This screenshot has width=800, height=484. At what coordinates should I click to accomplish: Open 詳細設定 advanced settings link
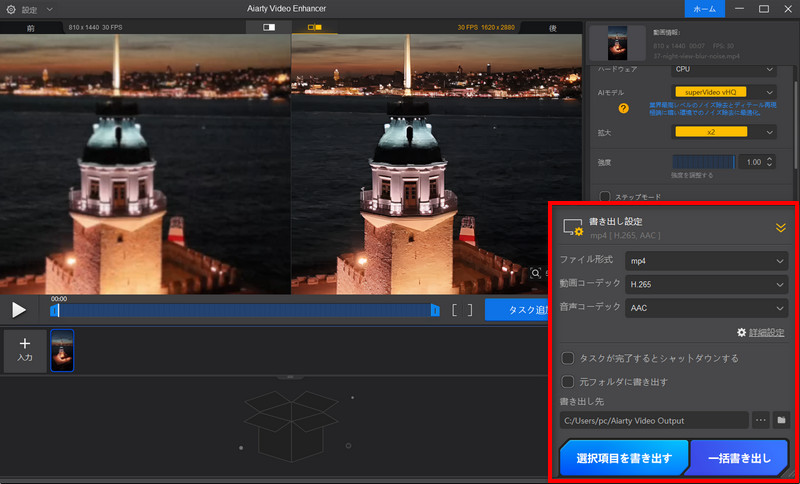tap(766, 333)
